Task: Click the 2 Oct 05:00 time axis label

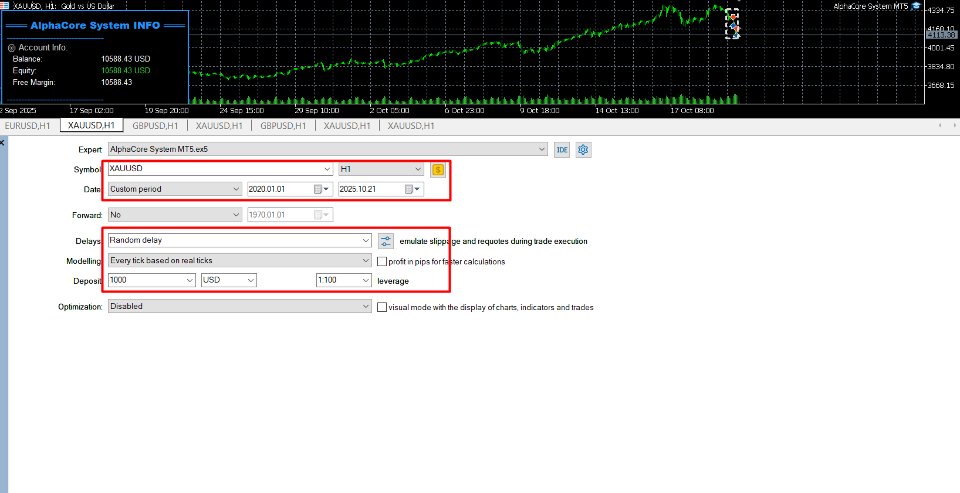Action: point(388,111)
